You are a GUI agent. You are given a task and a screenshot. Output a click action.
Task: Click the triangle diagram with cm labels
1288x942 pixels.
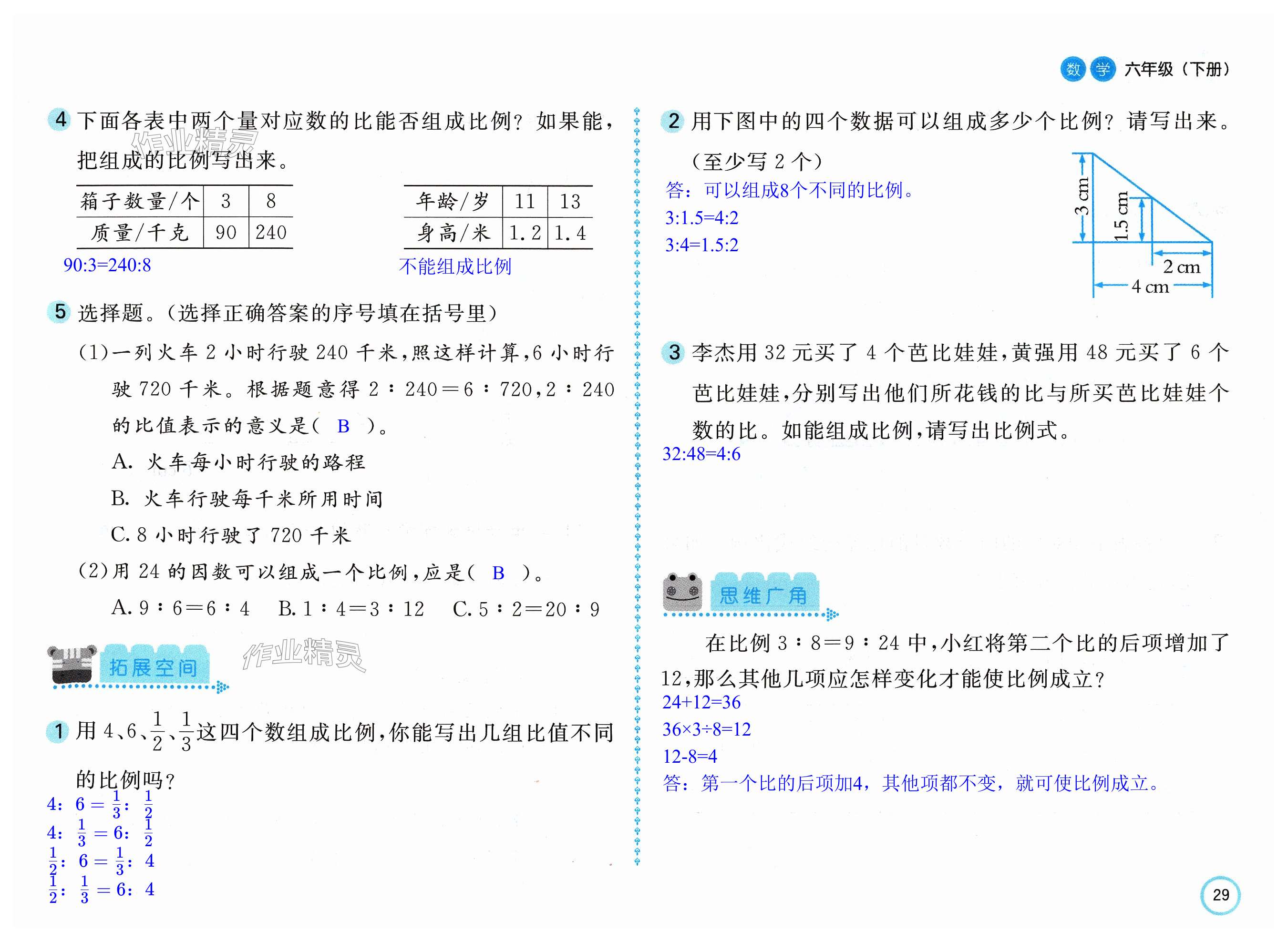[1142, 225]
